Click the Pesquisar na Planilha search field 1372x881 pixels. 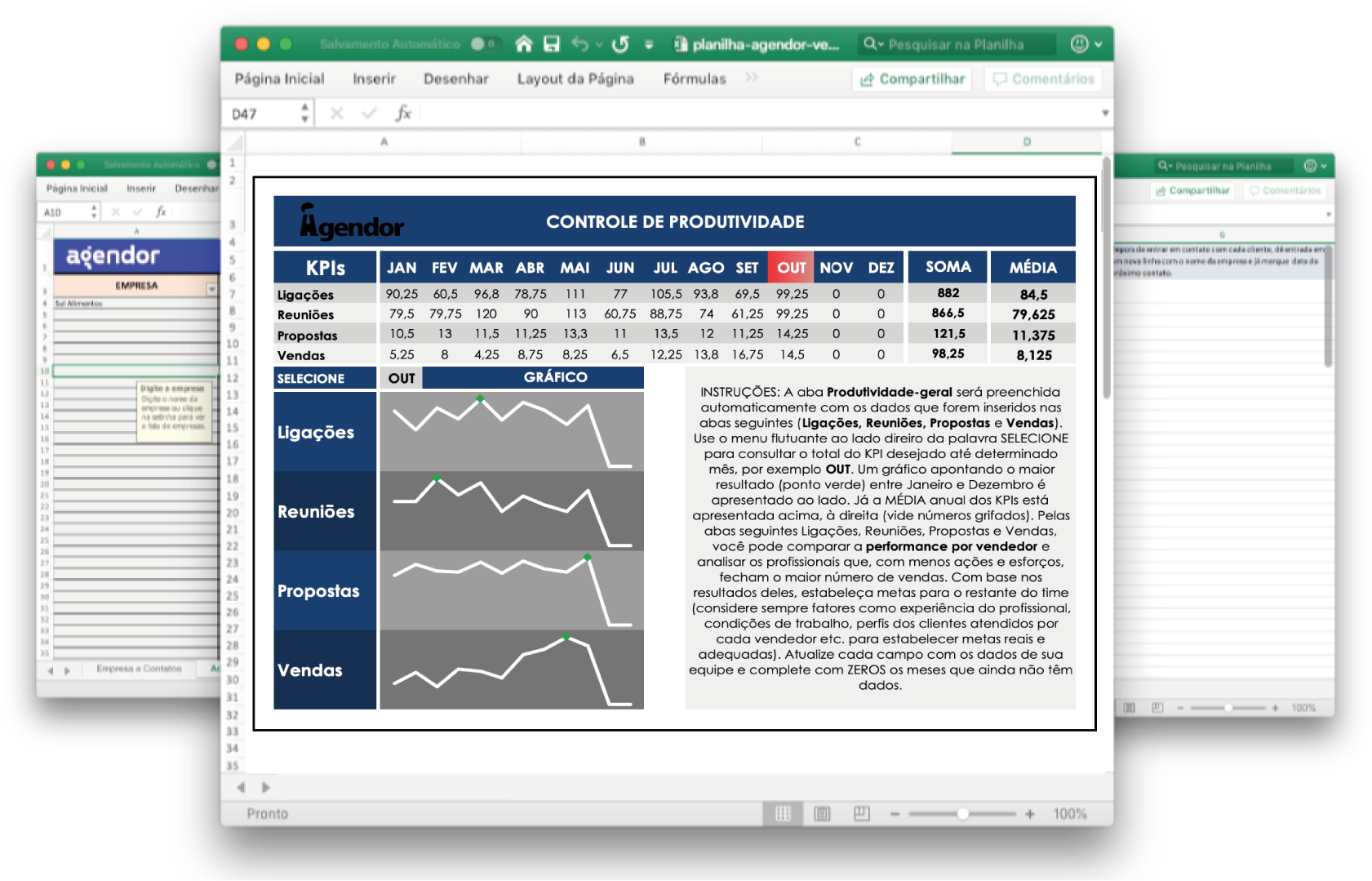[957, 44]
